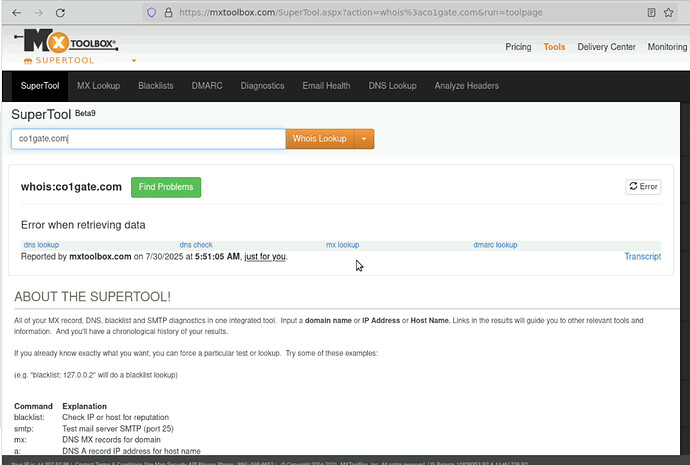Open the Blacklists tab
Screen dimensions: 690x465
(x=155, y=86)
